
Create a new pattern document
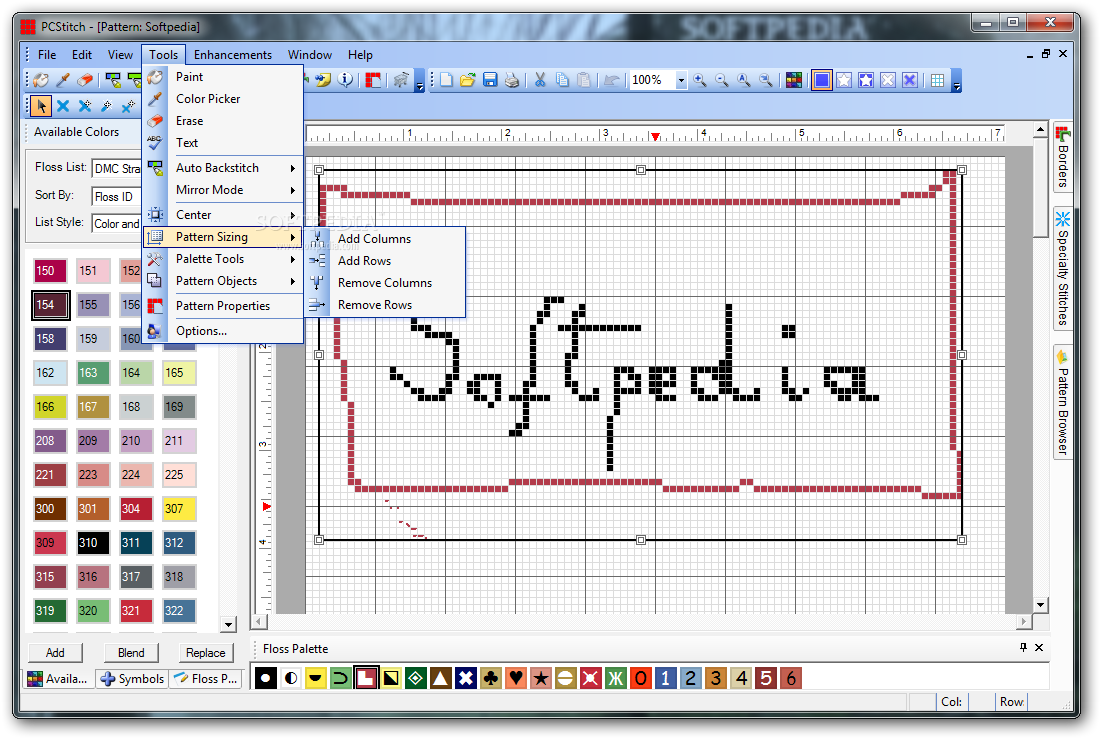[x=447, y=80]
